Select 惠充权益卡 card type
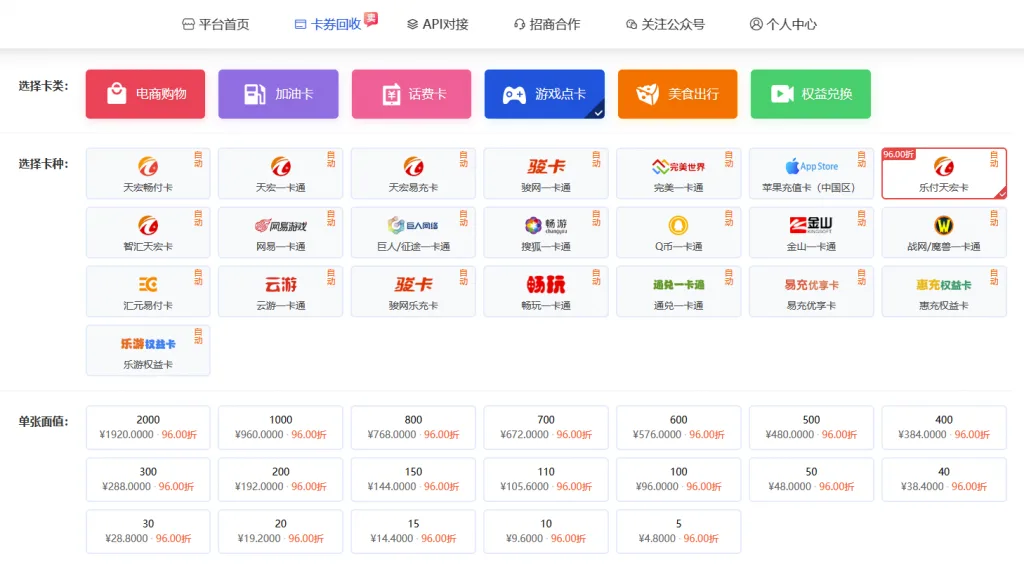 click(x=944, y=292)
